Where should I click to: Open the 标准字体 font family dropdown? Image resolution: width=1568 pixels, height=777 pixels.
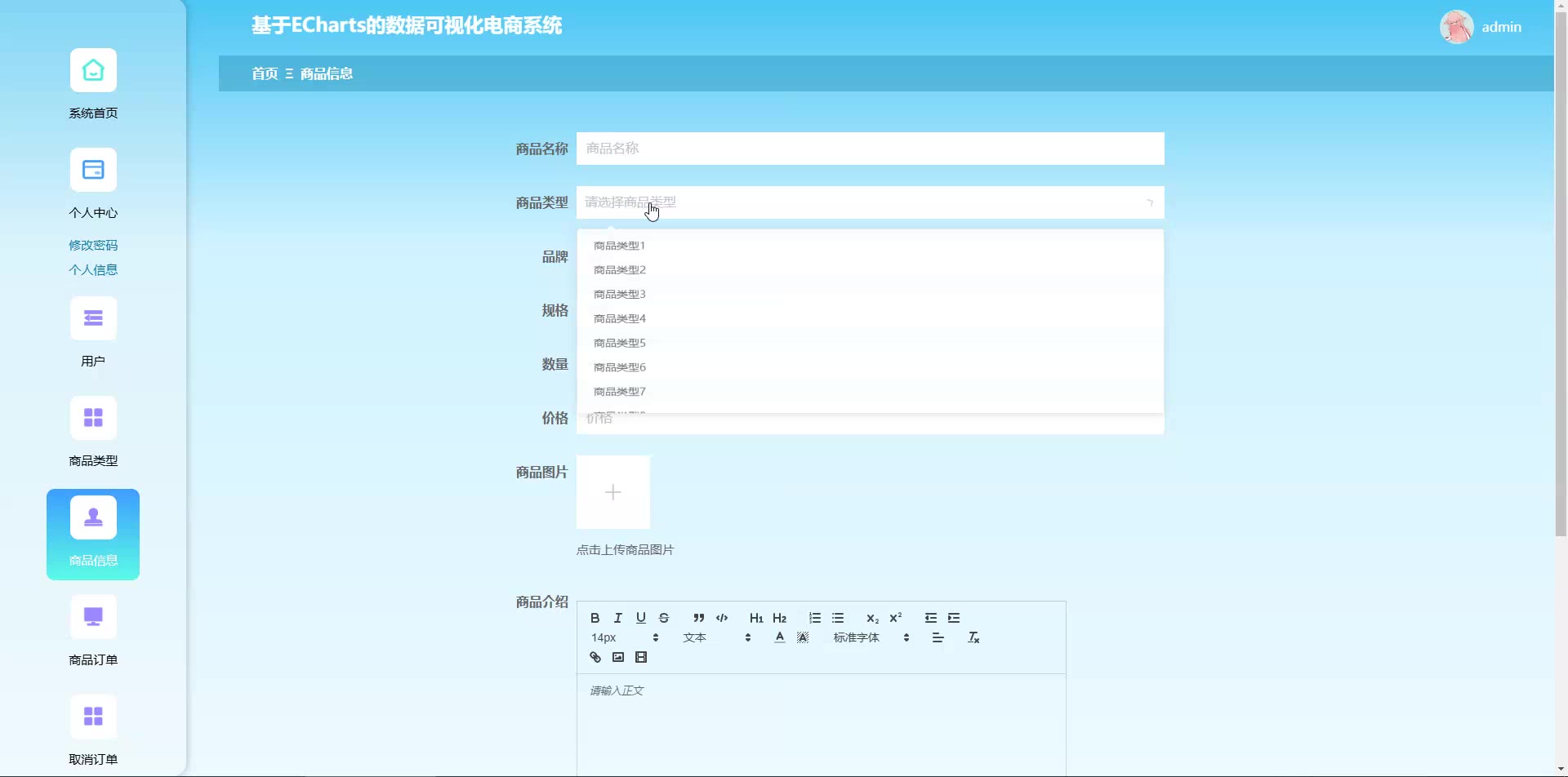pos(871,637)
